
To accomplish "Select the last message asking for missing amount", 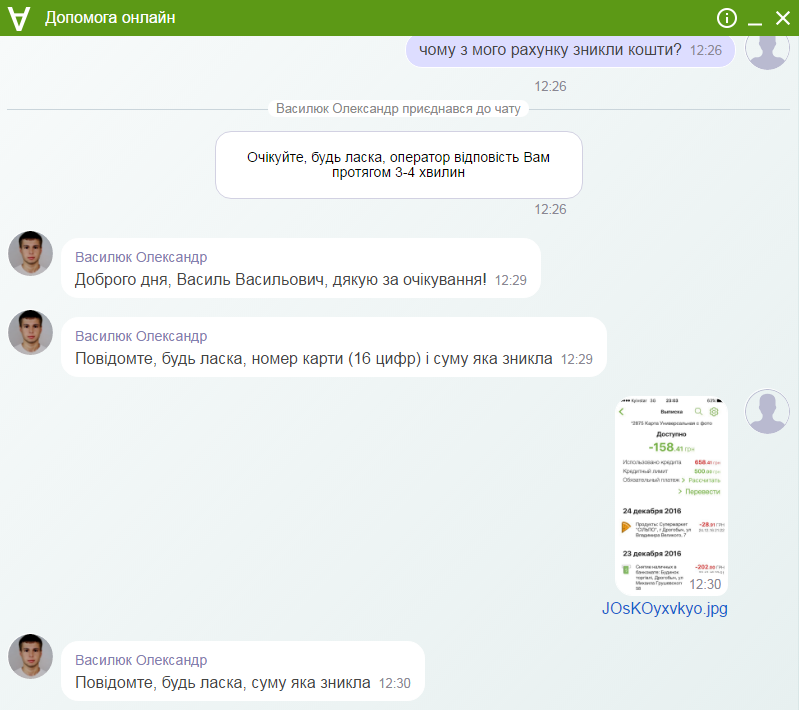I will click(x=223, y=683).
